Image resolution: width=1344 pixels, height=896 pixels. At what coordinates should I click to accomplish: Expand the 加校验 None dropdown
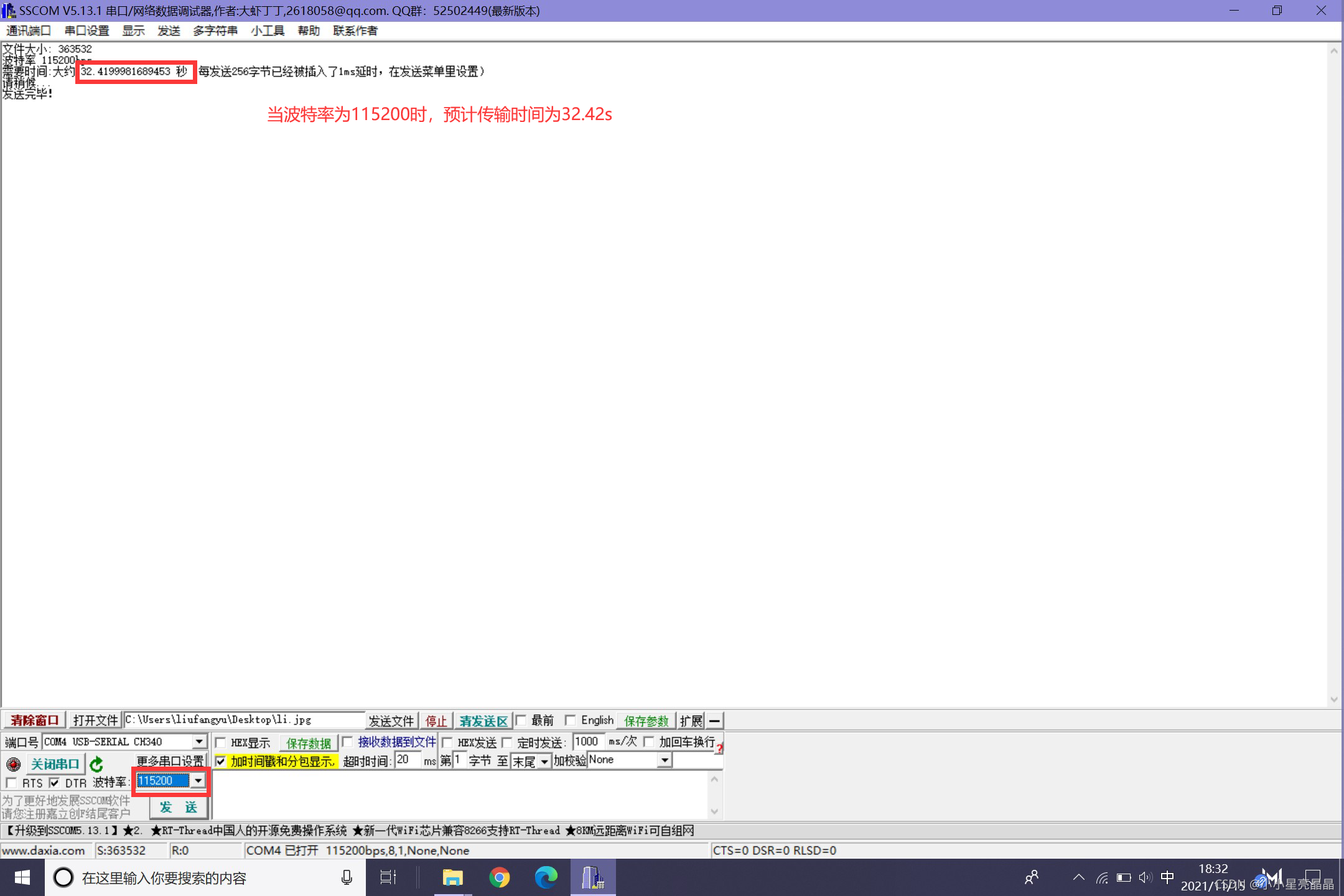665,760
